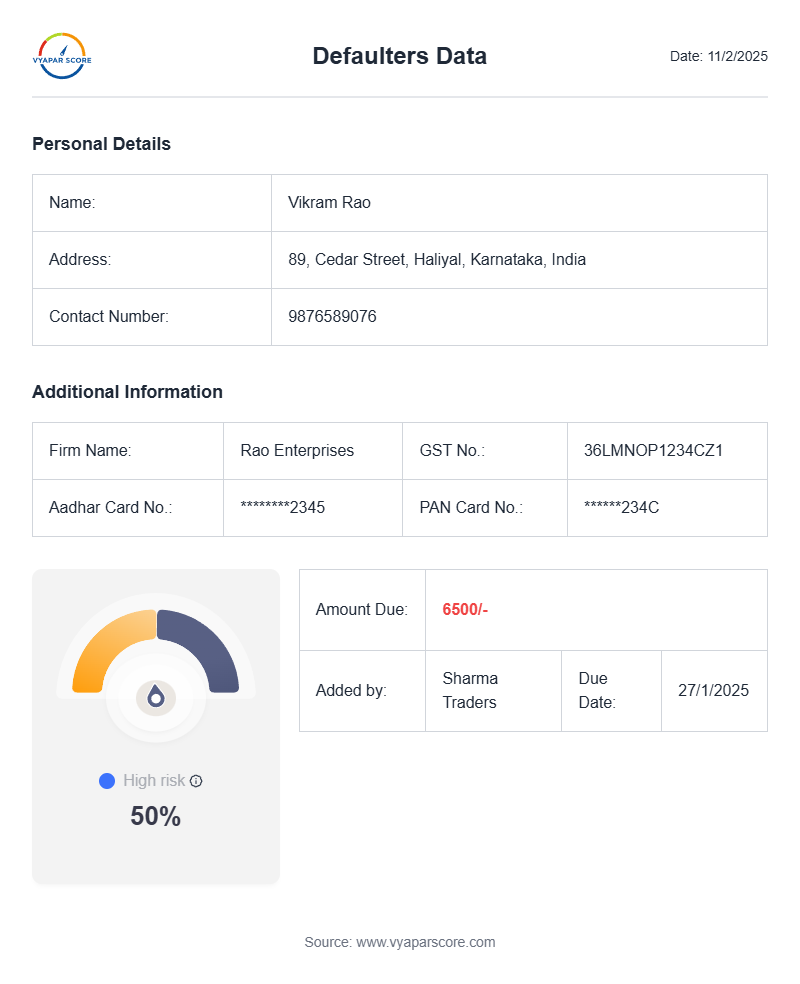This screenshot has width=800, height=984.
Task: Select the GST number 36LMNOP1234CZ1
Action: [x=653, y=451]
